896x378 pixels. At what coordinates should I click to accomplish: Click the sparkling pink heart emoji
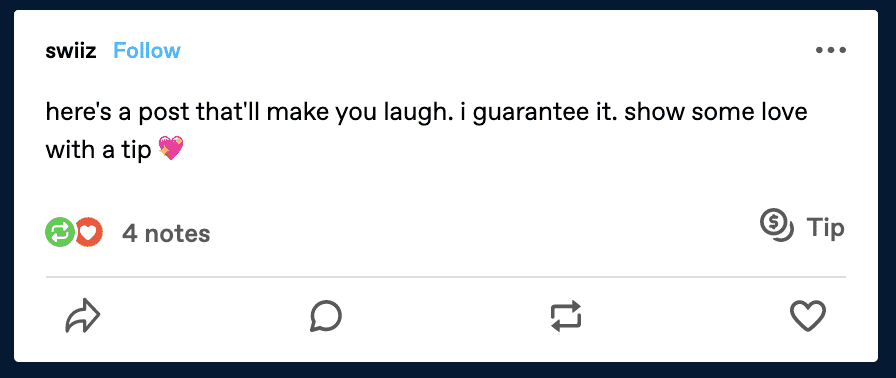[171, 148]
